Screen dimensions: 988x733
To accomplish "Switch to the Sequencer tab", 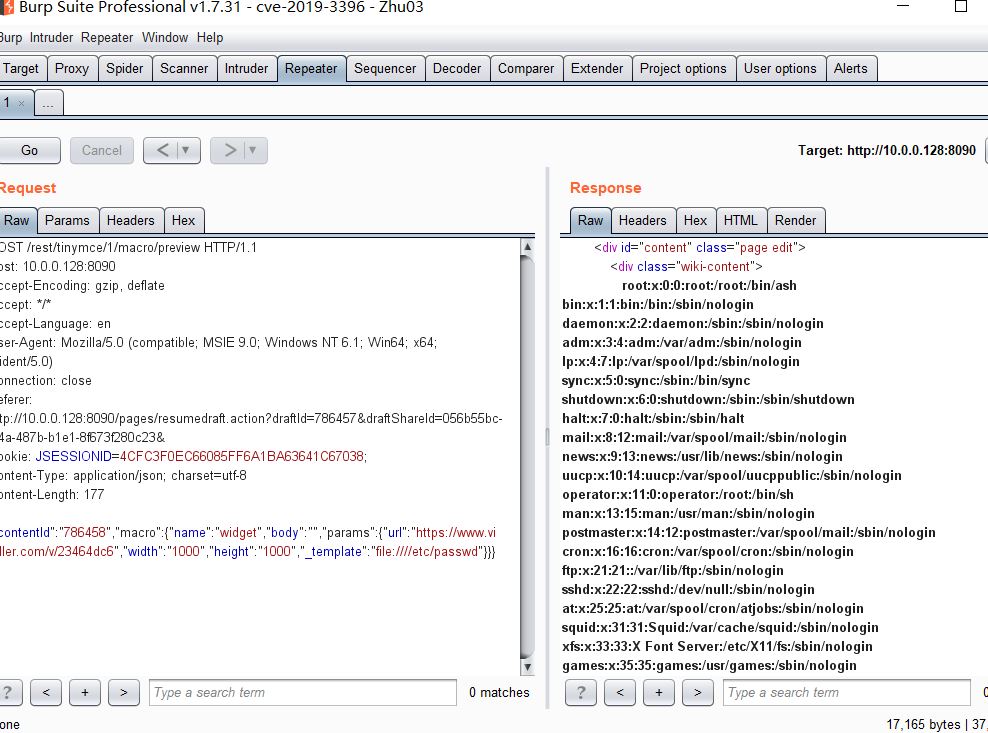I will 385,69.
